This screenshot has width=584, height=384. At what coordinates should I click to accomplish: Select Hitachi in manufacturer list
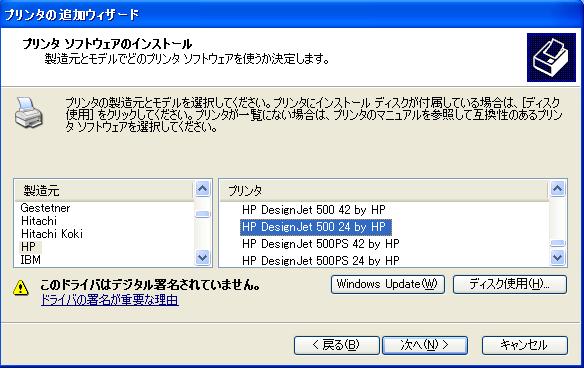(x=39, y=221)
